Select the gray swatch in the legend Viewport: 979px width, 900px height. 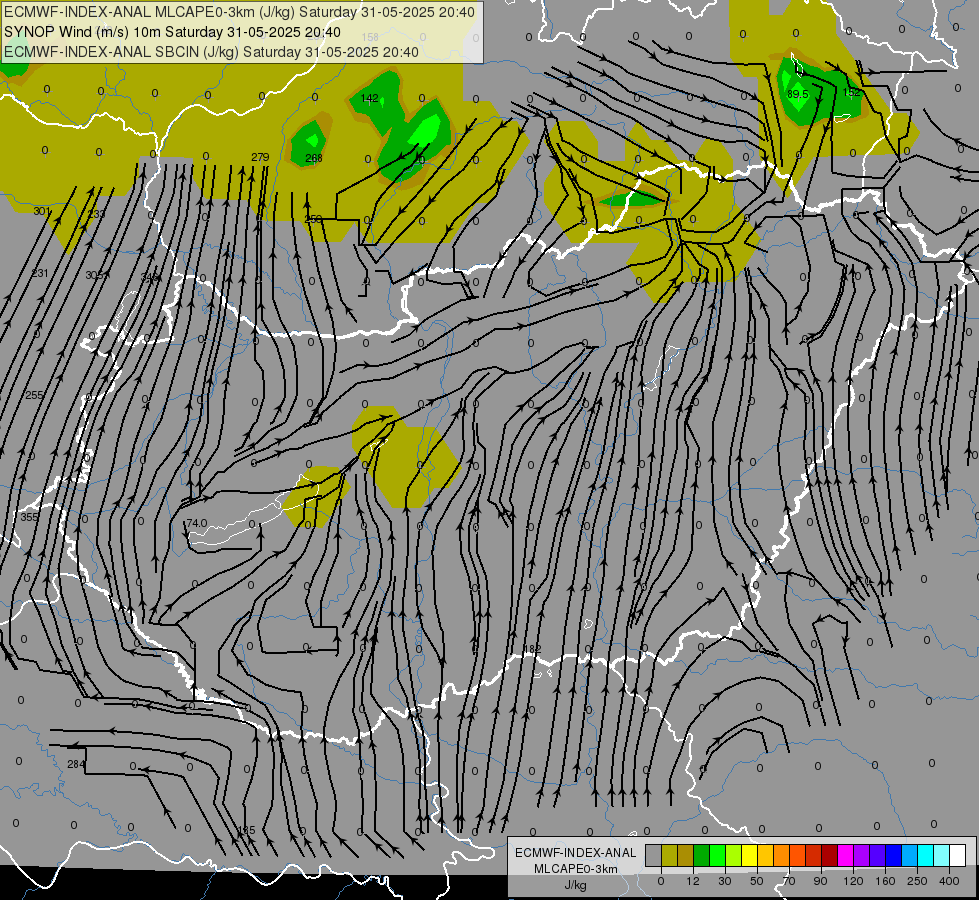pyautogui.click(x=654, y=856)
